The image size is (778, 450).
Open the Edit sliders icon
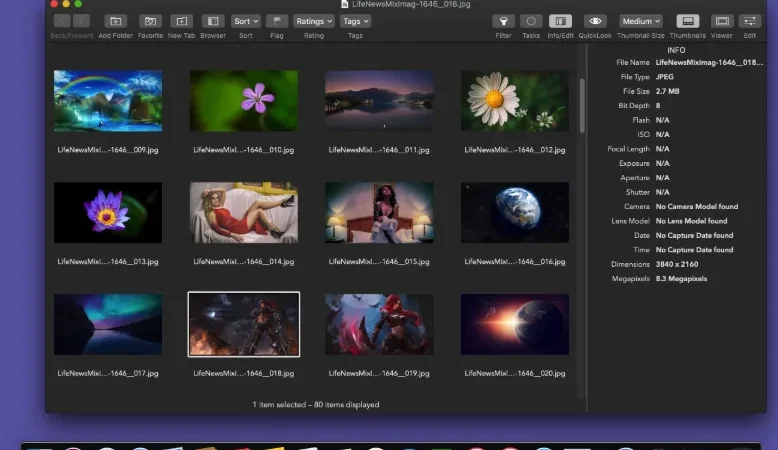click(x=749, y=21)
